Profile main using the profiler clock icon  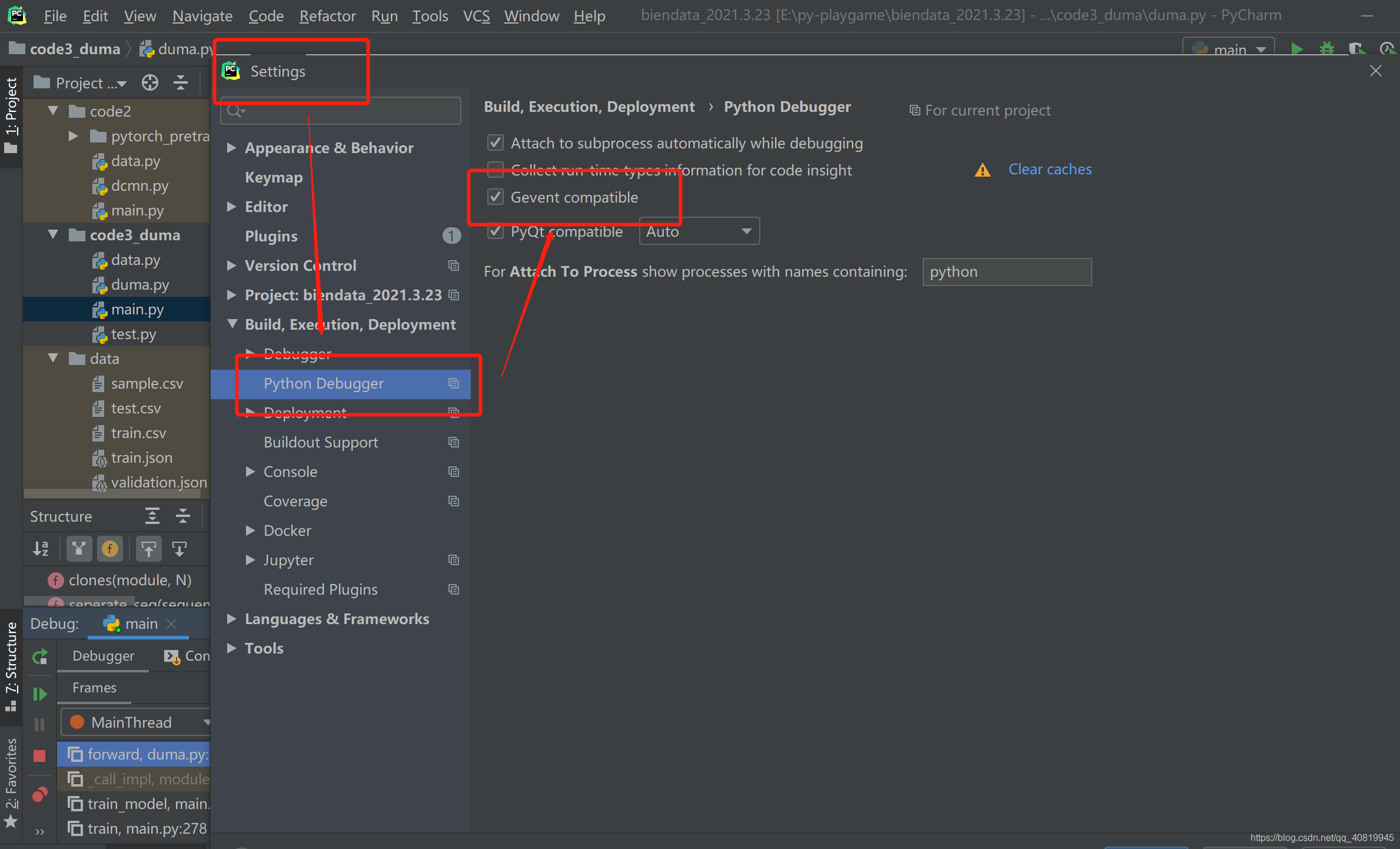pyautogui.click(x=1388, y=49)
